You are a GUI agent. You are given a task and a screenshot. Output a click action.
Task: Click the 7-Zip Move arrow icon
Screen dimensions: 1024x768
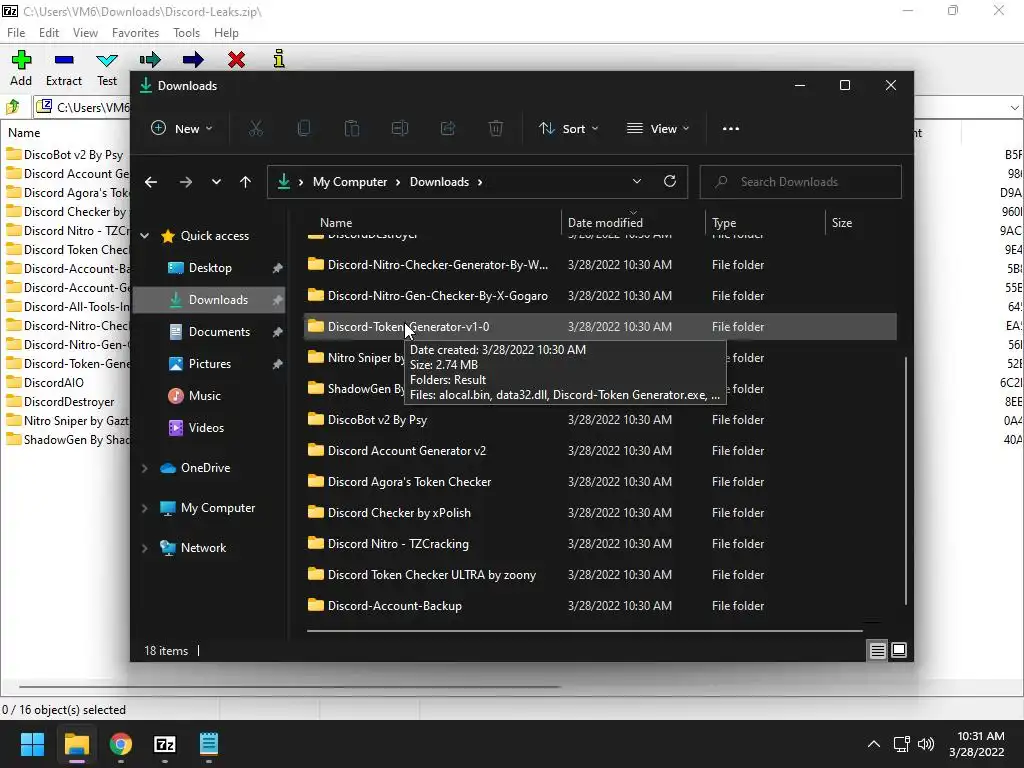tap(193, 60)
